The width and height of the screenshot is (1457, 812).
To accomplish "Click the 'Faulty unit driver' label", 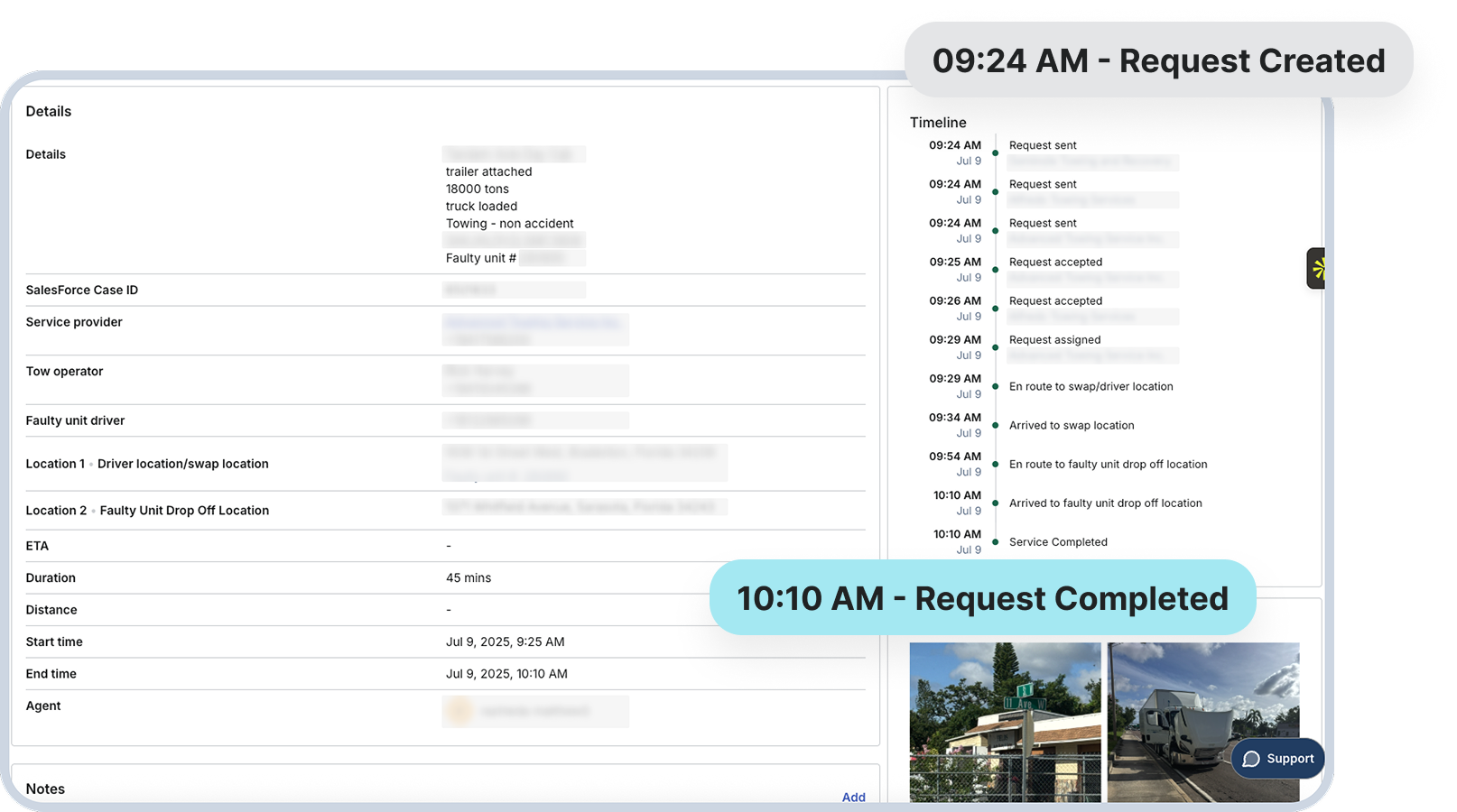I will point(75,420).
